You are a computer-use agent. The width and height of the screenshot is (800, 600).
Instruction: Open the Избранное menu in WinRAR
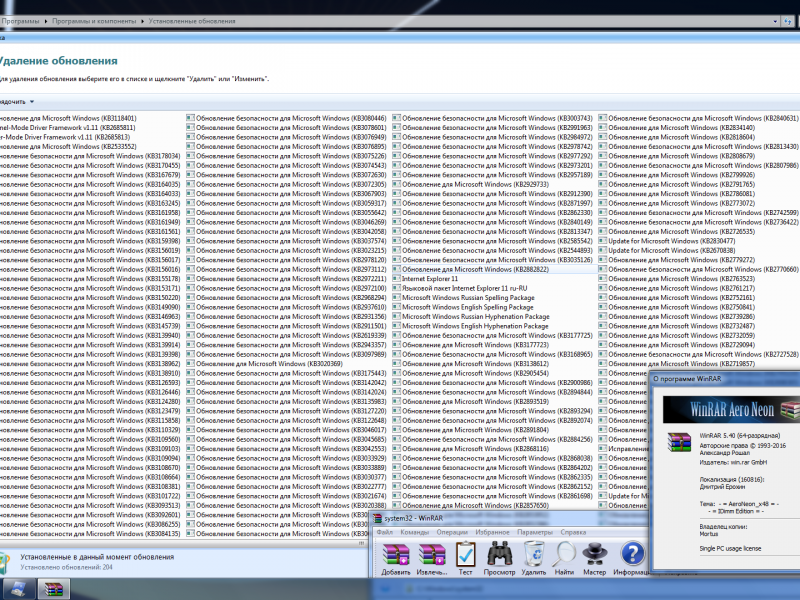coord(492,532)
